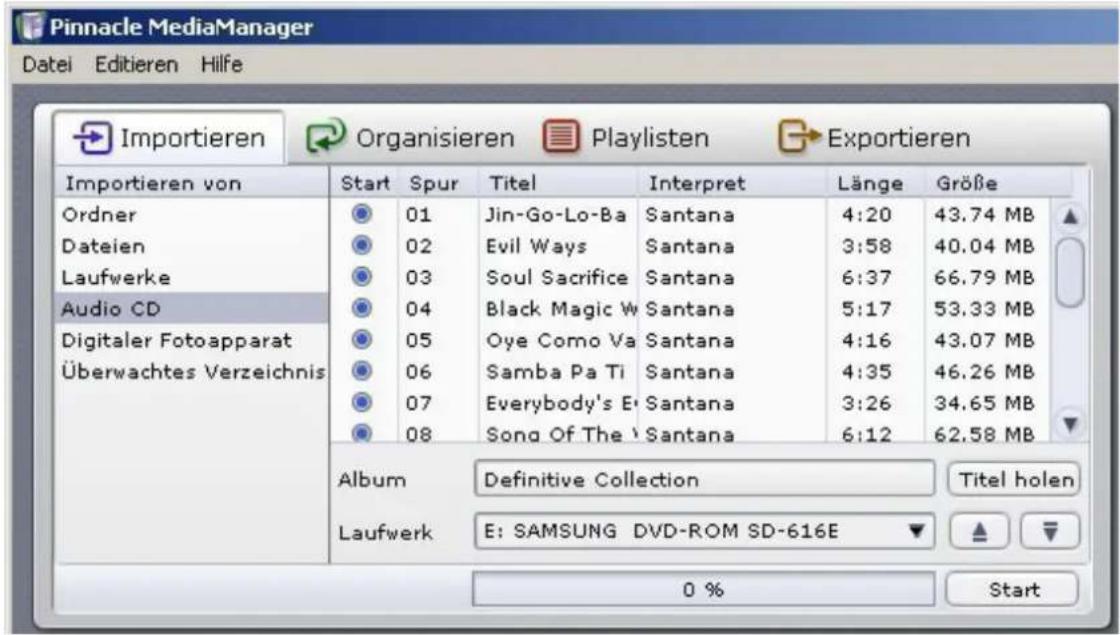
Task: Select Dateien as import source
Action: tap(191, 246)
